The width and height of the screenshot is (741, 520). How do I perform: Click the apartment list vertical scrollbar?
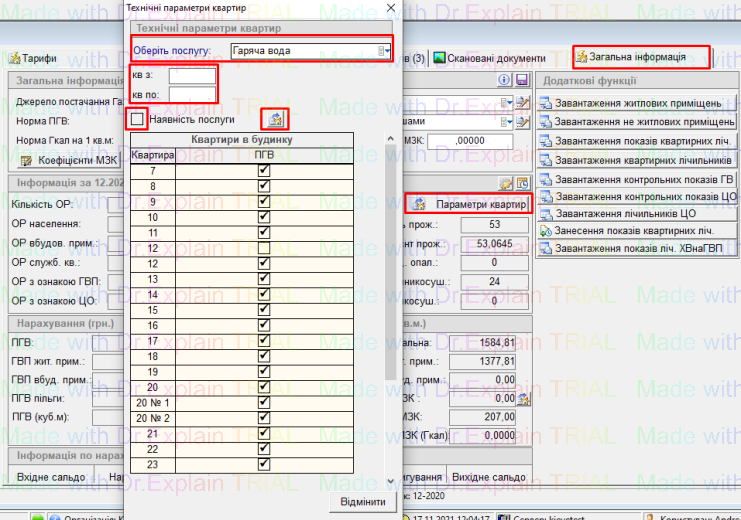[389, 300]
